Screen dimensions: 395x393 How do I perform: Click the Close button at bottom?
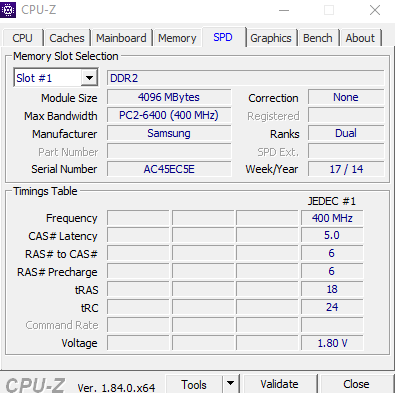356,384
